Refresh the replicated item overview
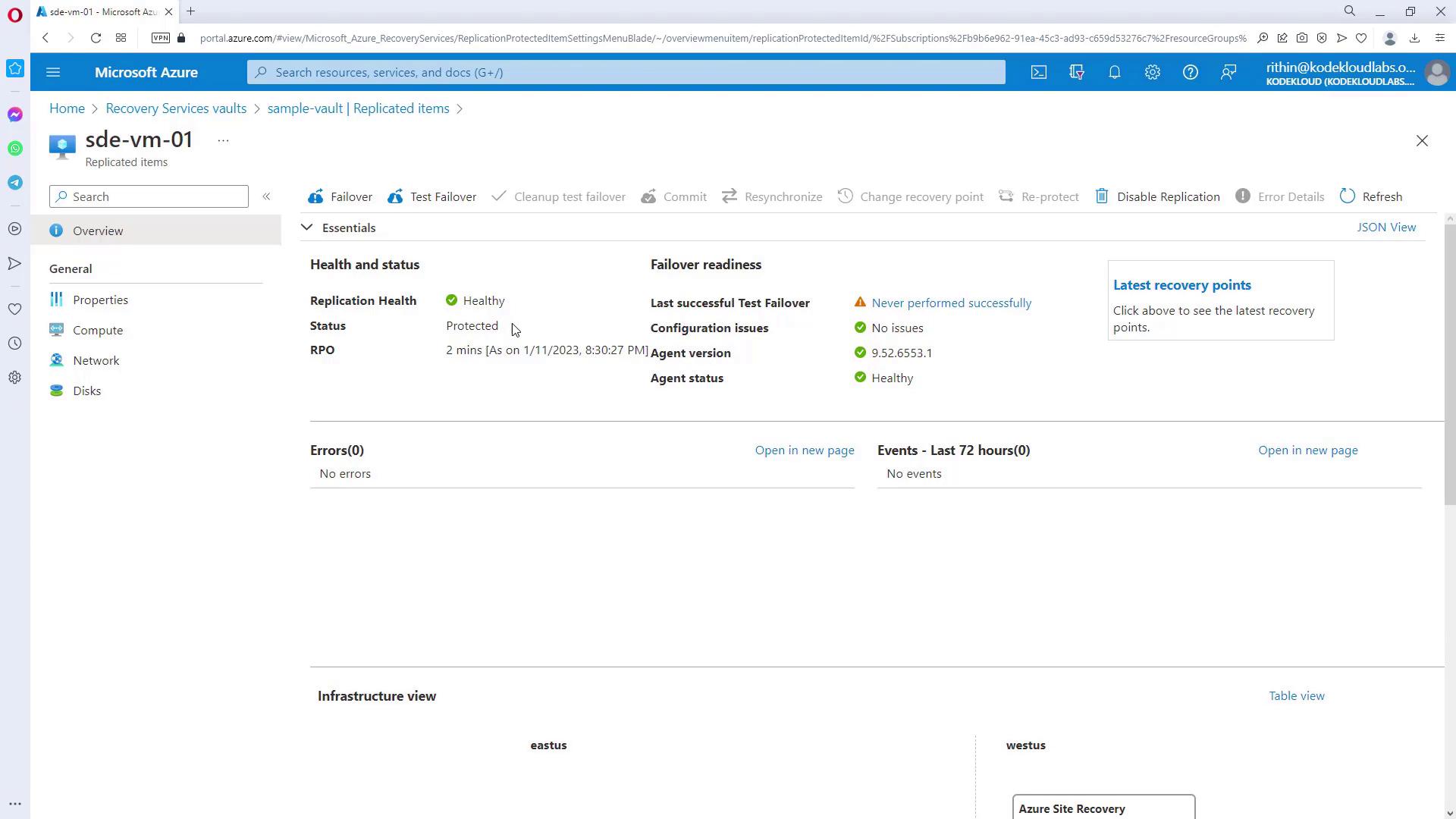Viewport: 1456px width, 819px height. tap(1371, 196)
